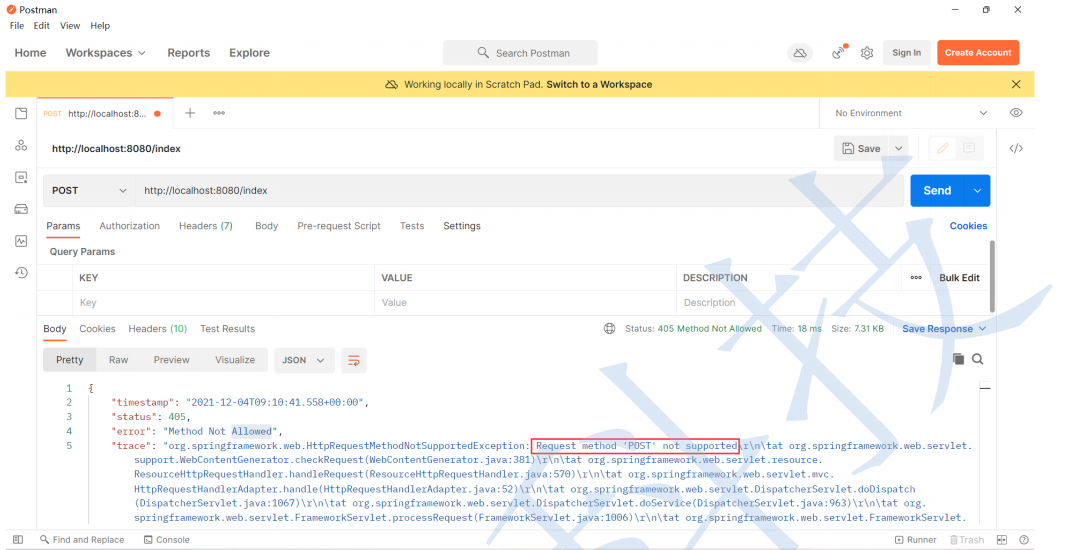The image size is (1066, 550).
Task: Open the Edit menu
Action: pyautogui.click(x=41, y=26)
